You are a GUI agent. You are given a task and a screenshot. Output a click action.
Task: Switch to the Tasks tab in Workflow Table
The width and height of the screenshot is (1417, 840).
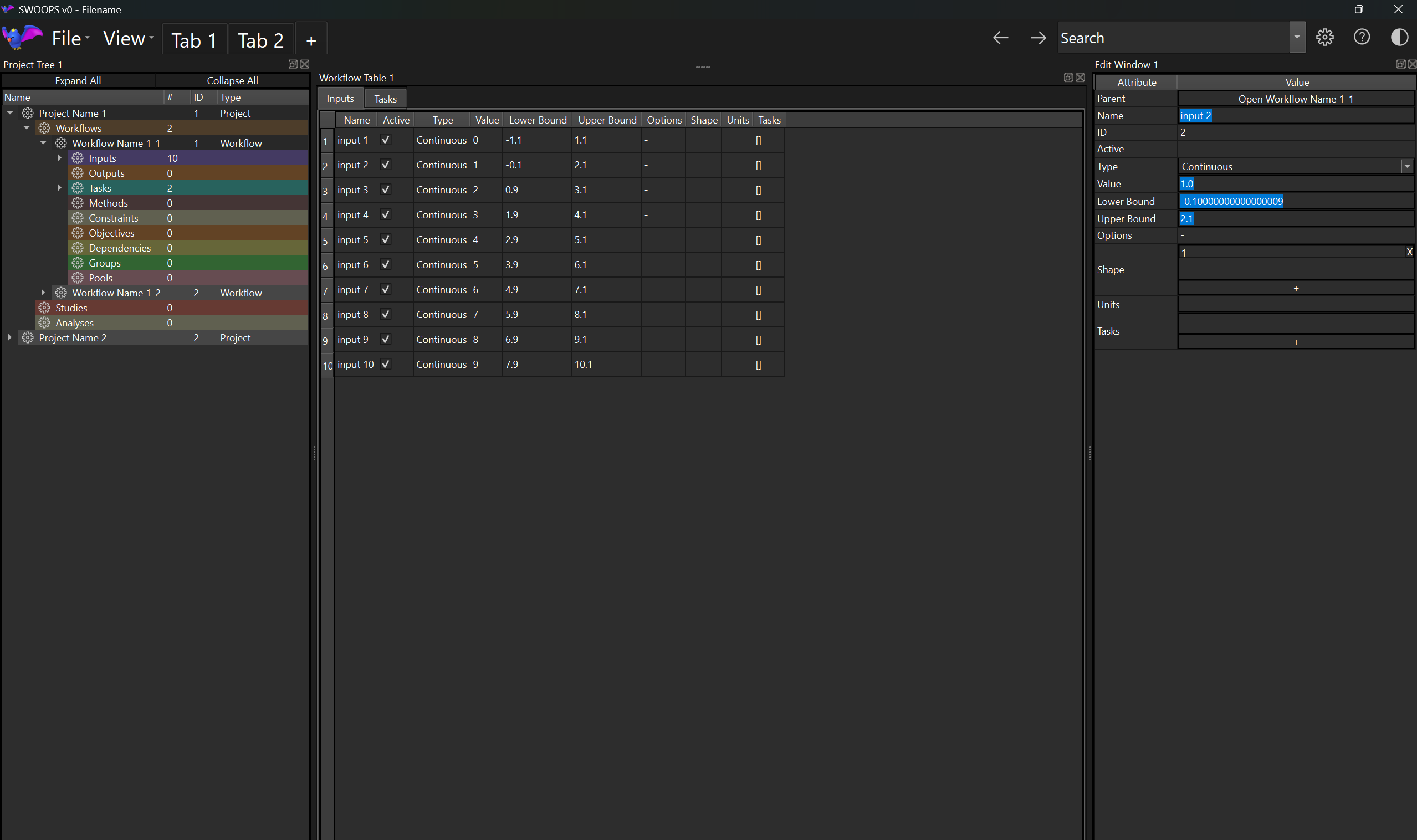[x=385, y=98]
